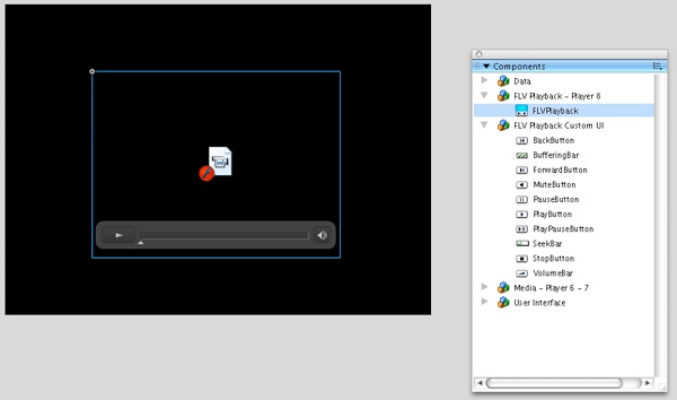Image resolution: width=677 pixels, height=400 pixels.
Task: Select the PlayPauseButton component icon
Action: pyautogui.click(x=522, y=229)
